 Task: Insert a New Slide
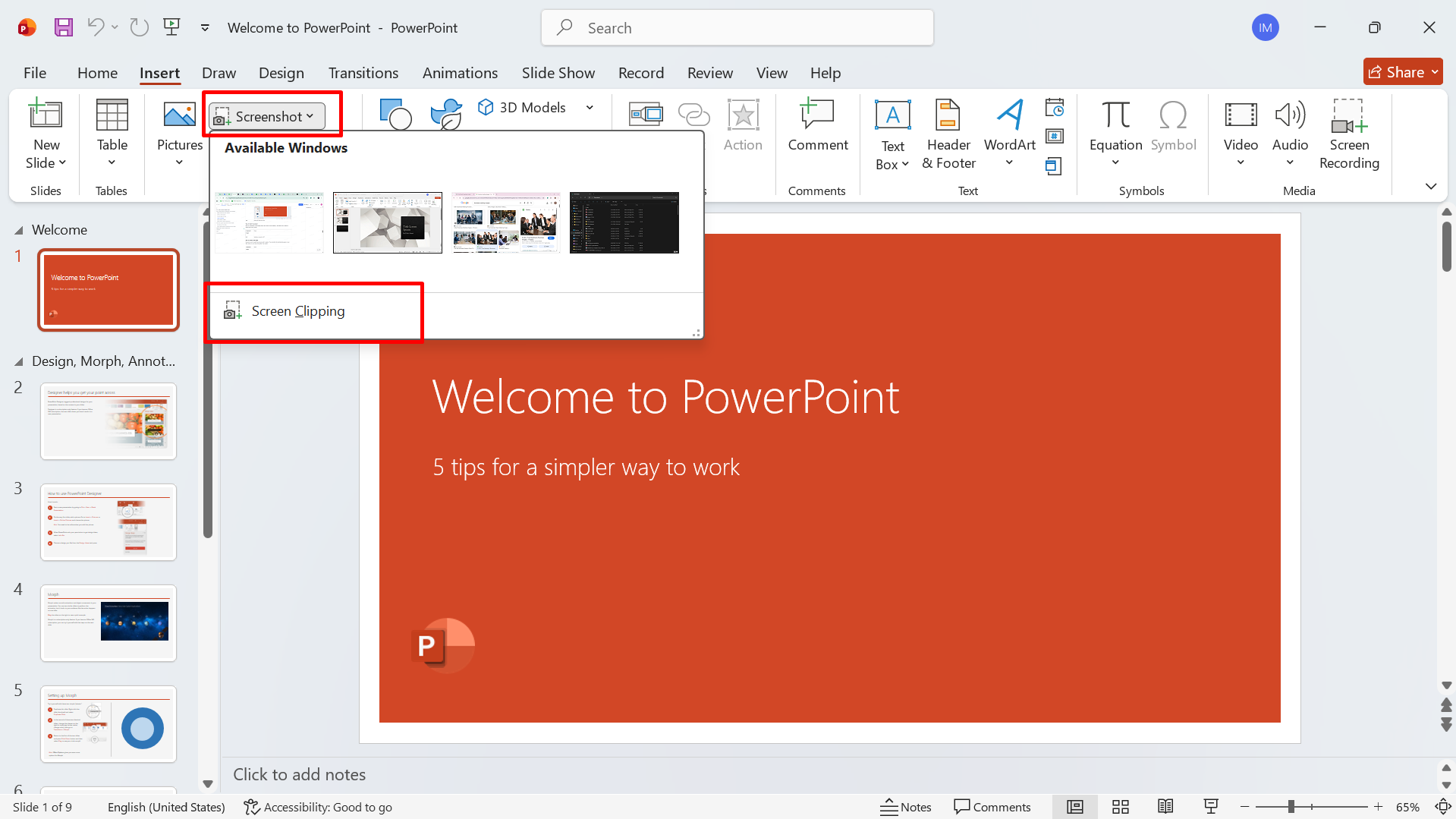point(46,135)
